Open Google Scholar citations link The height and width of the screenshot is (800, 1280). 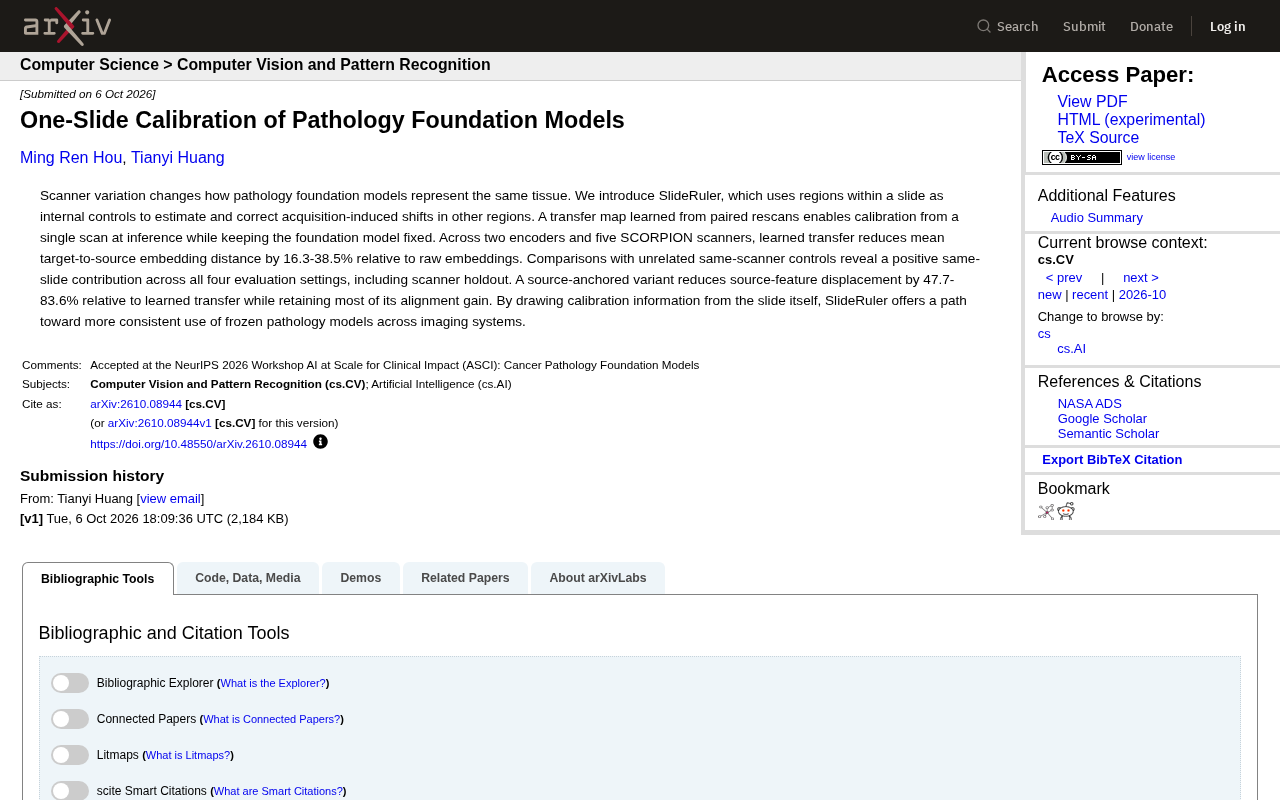click(x=1102, y=419)
